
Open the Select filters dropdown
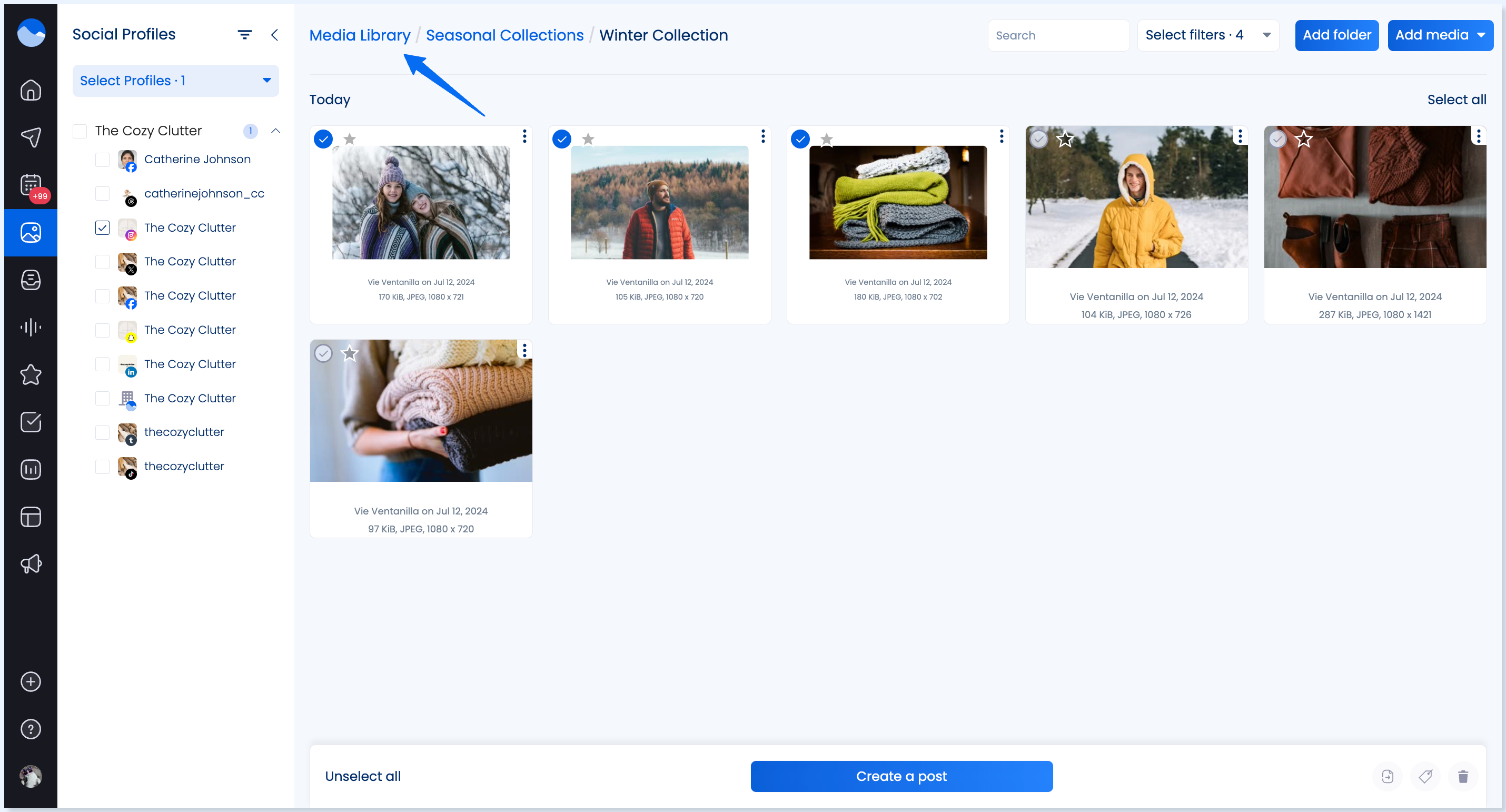tap(1208, 35)
